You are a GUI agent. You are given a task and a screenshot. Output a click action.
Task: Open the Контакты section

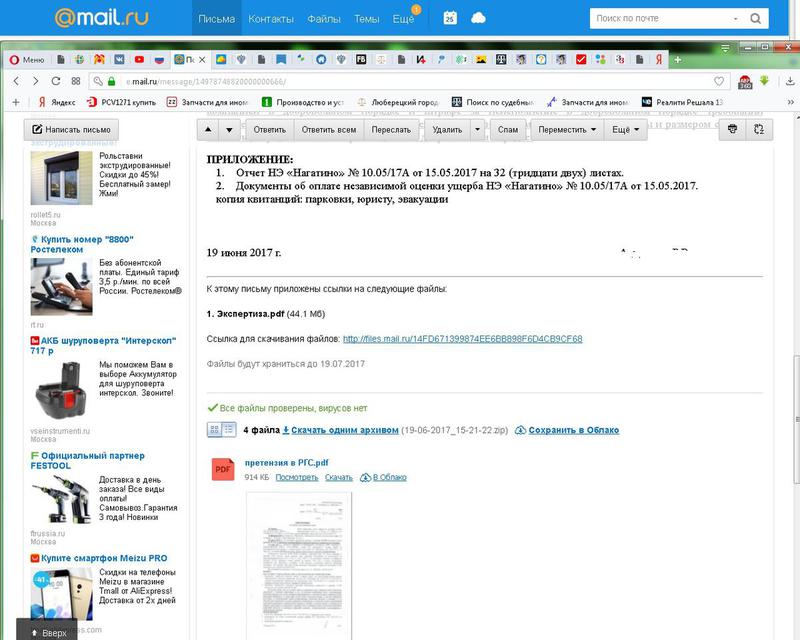pyautogui.click(x=271, y=19)
